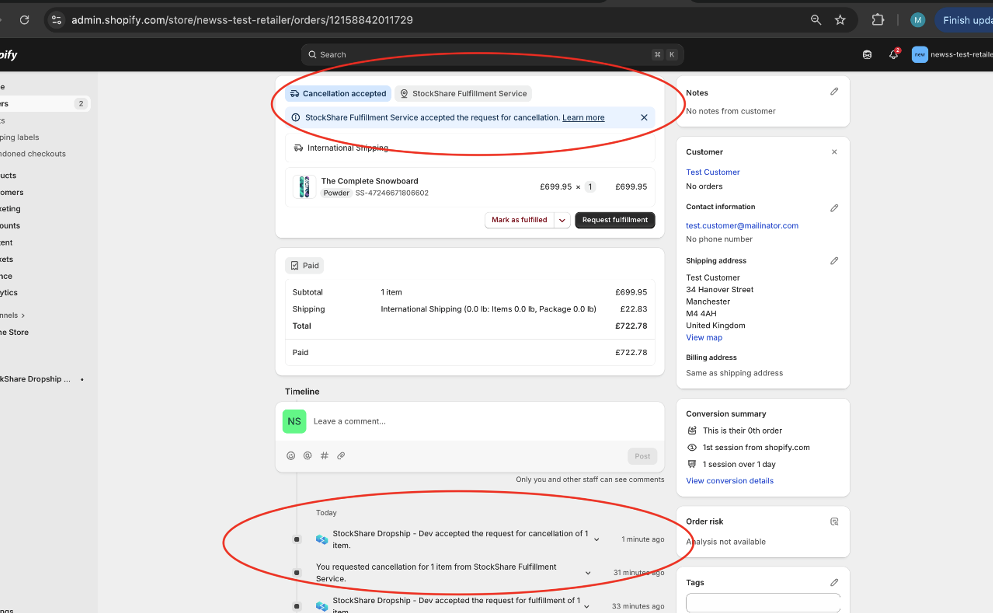The width and height of the screenshot is (993, 613).
Task: Click the Order risk analysis icon
Action: pos(834,522)
